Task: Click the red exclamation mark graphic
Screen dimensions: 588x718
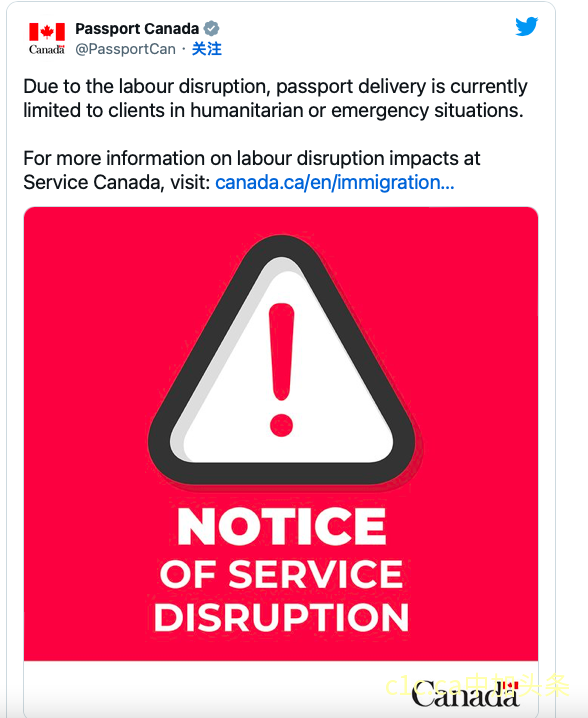Action: coord(281,370)
